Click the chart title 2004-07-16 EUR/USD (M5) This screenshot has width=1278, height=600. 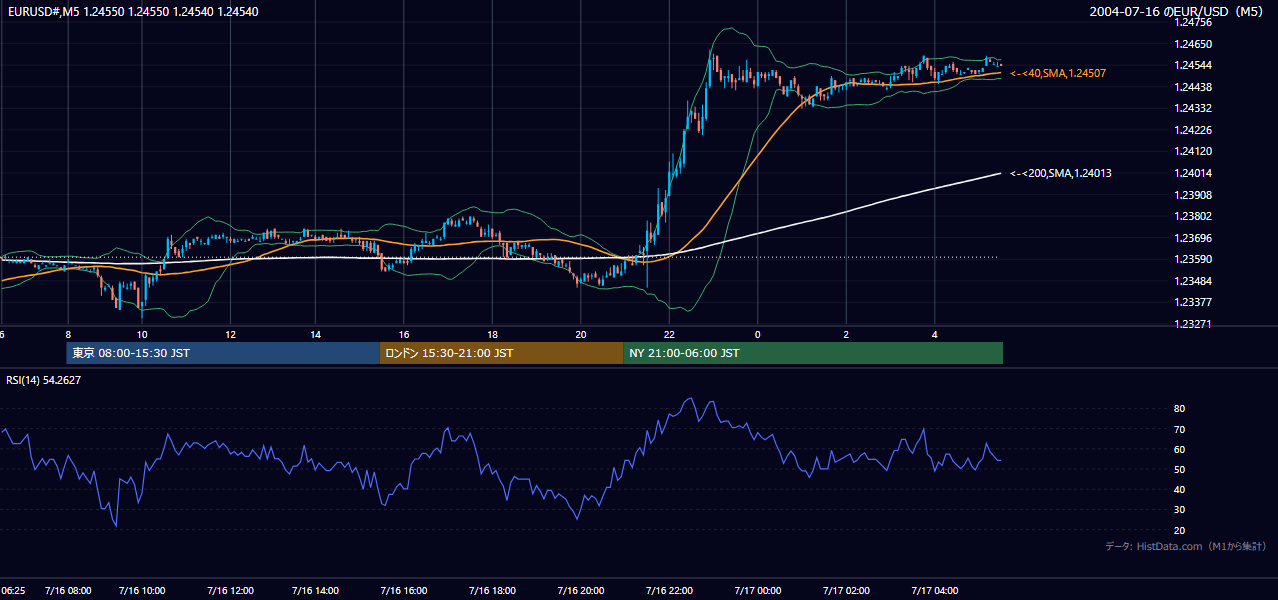tap(1178, 12)
